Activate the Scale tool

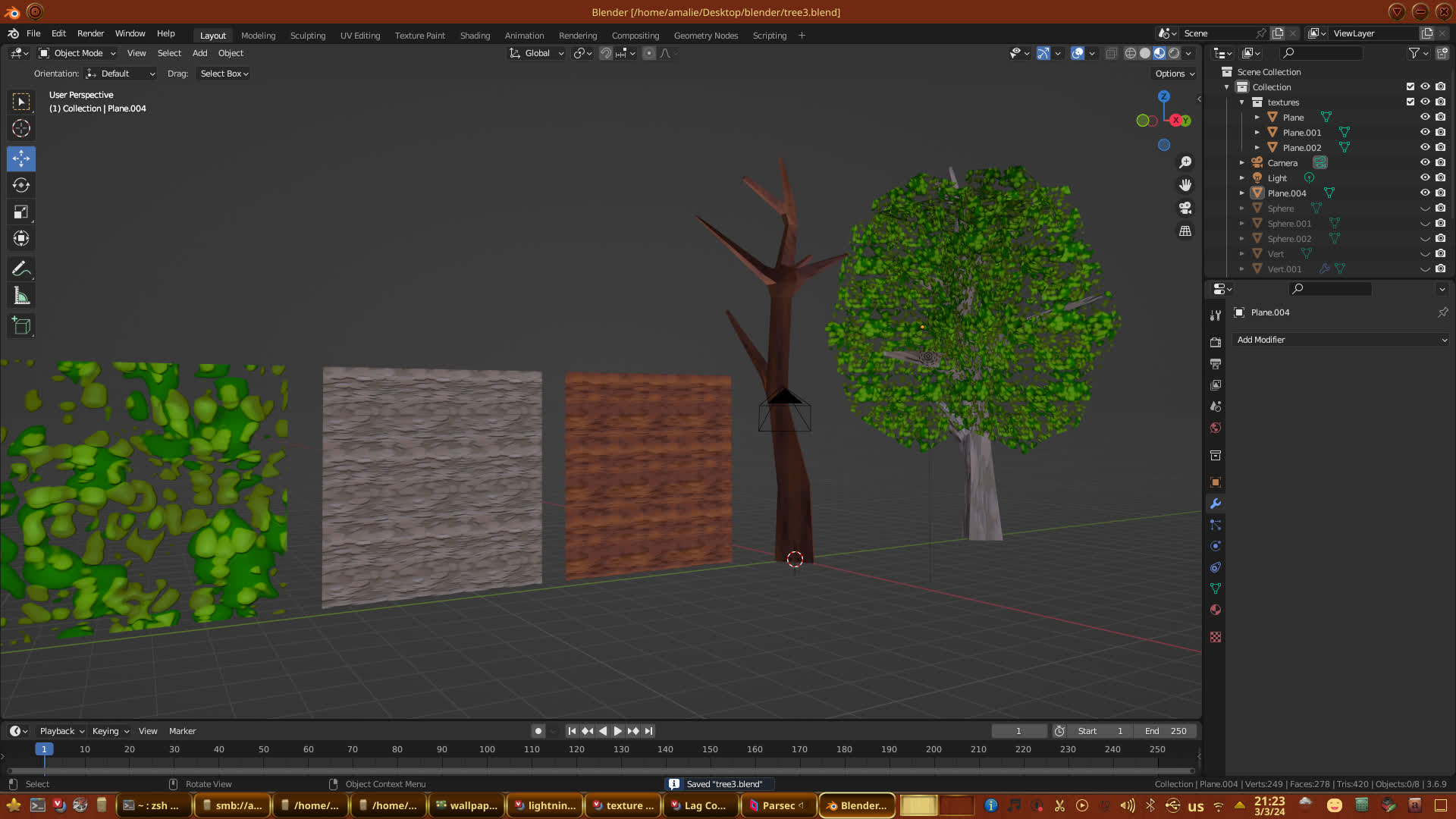(x=21, y=212)
